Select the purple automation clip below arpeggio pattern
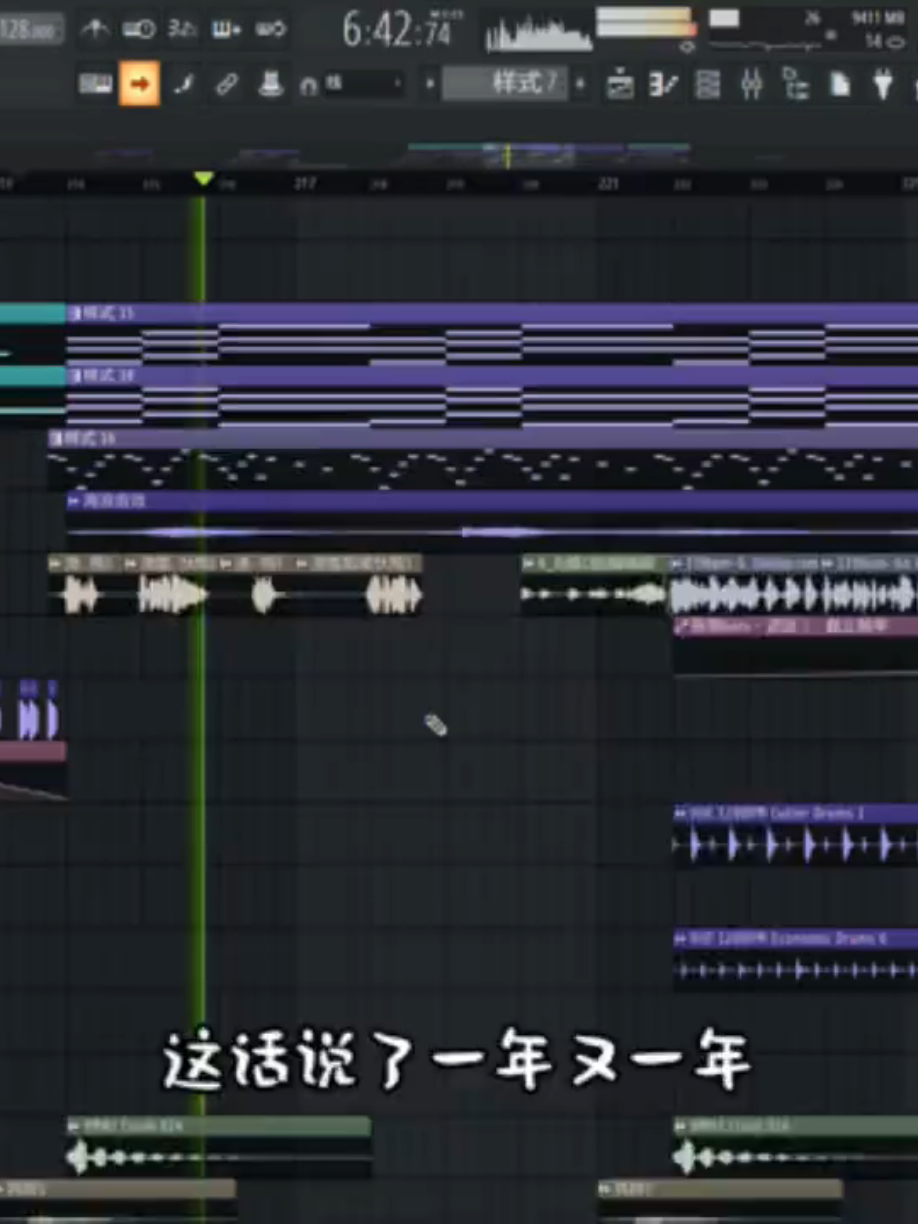 coord(492,521)
